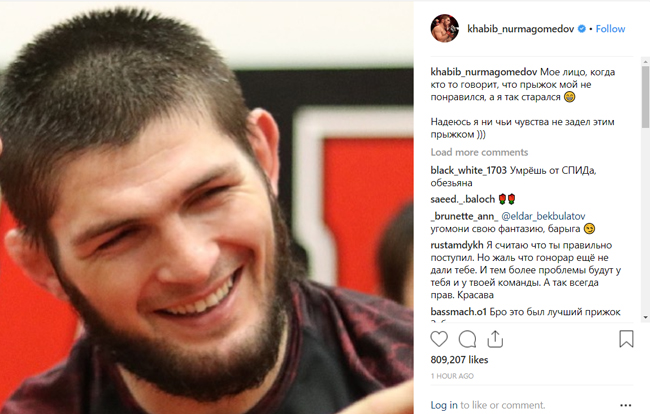
Task: View the 809,207 likes list
Action: [x=459, y=359]
